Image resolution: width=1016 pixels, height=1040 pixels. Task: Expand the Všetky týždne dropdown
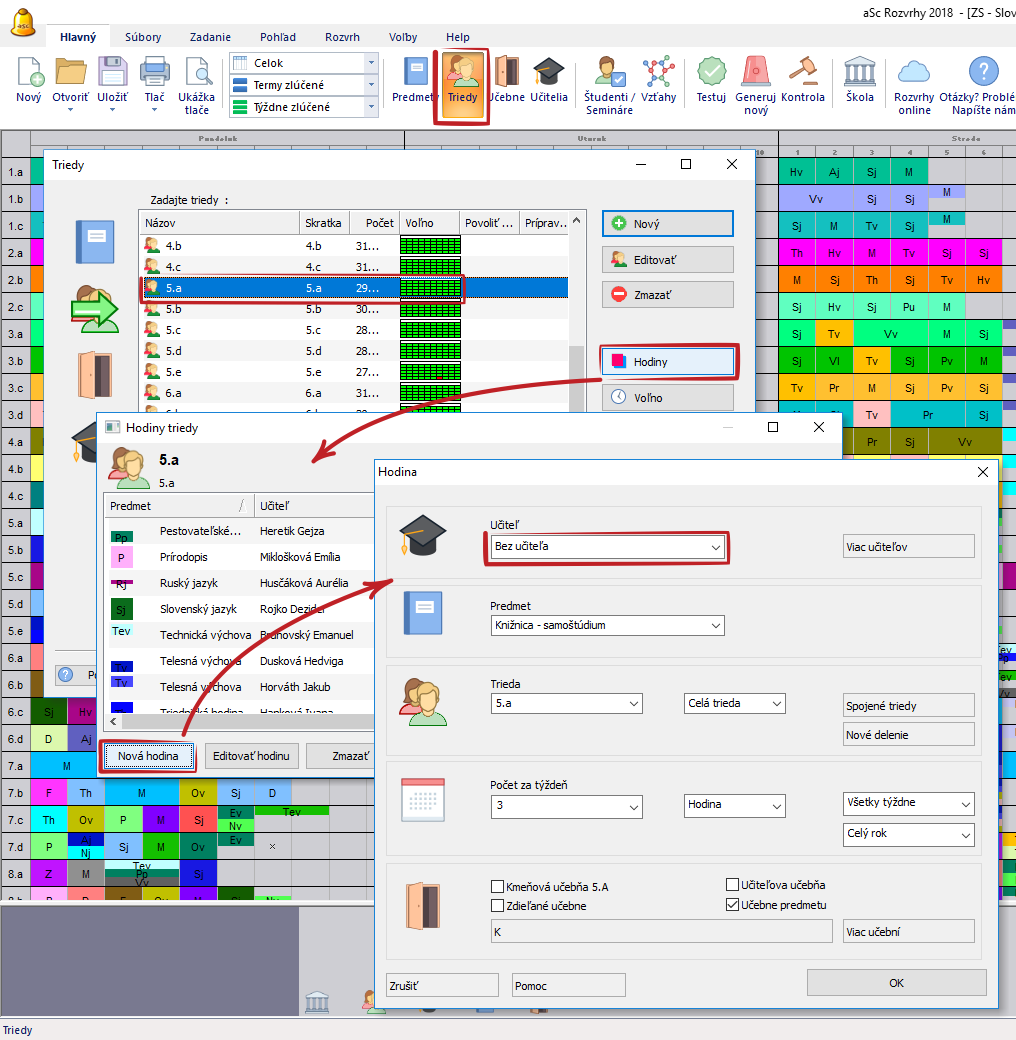[x=964, y=803]
